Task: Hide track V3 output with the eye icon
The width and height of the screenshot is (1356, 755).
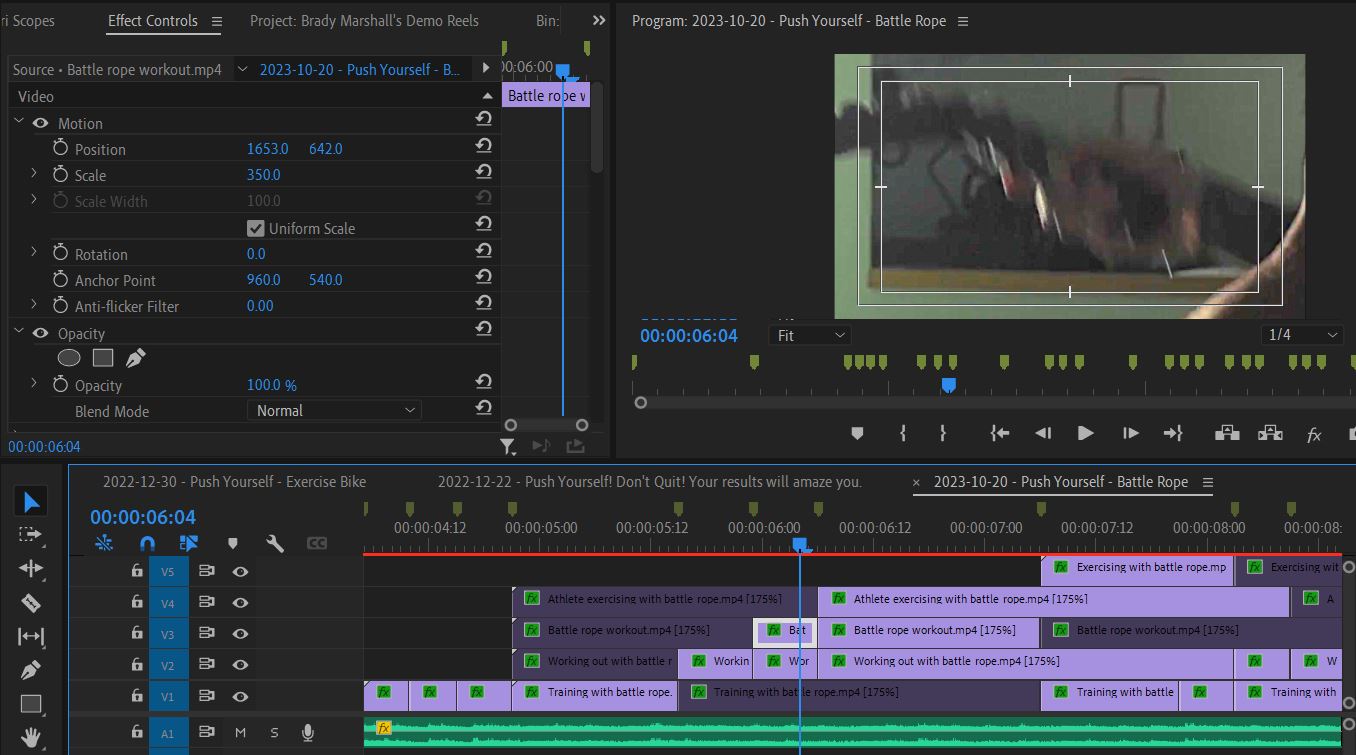Action: point(240,633)
